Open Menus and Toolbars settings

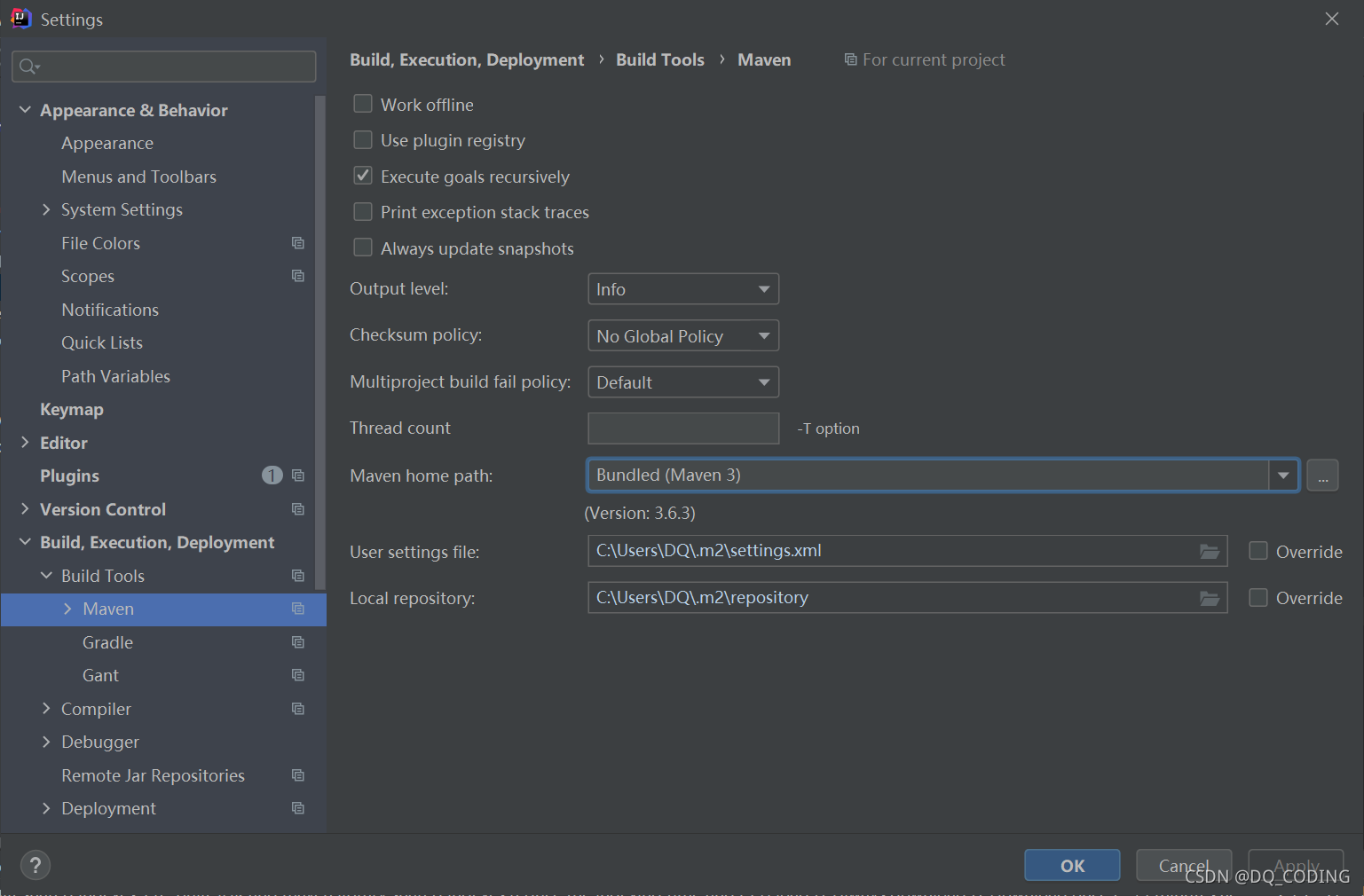coord(138,177)
